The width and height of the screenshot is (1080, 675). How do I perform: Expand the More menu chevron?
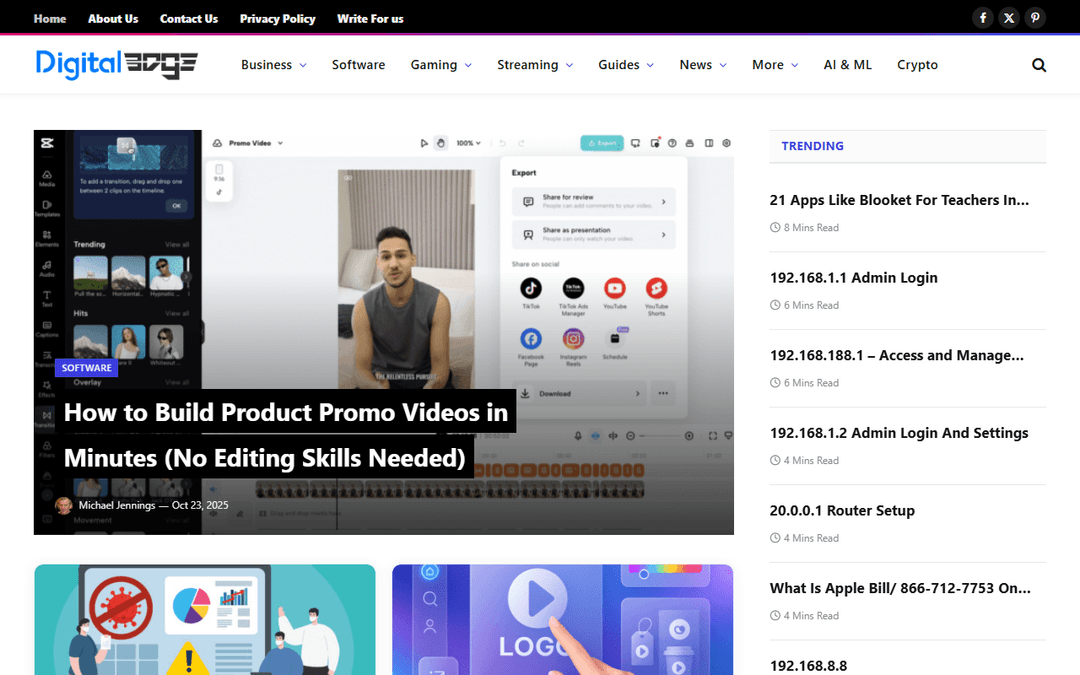tap(795, 65)
